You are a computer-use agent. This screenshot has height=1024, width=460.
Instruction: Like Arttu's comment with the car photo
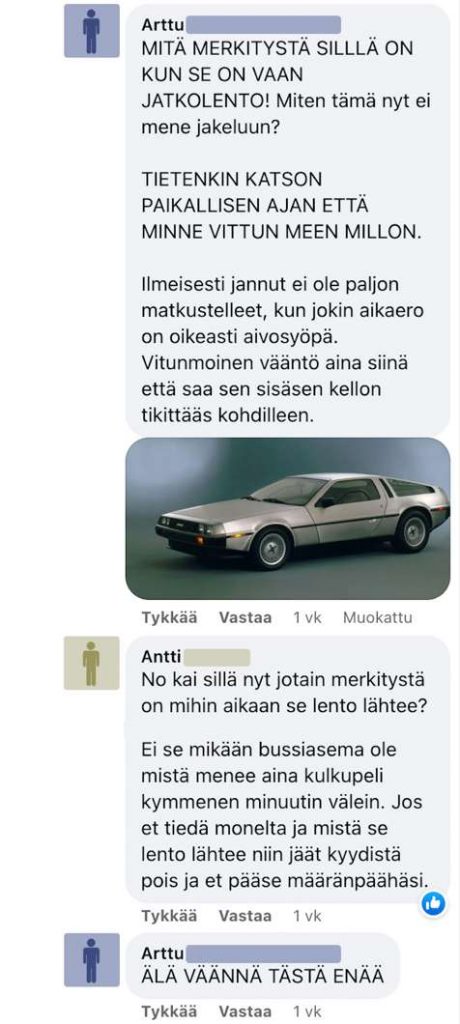[x=169, y=617]
